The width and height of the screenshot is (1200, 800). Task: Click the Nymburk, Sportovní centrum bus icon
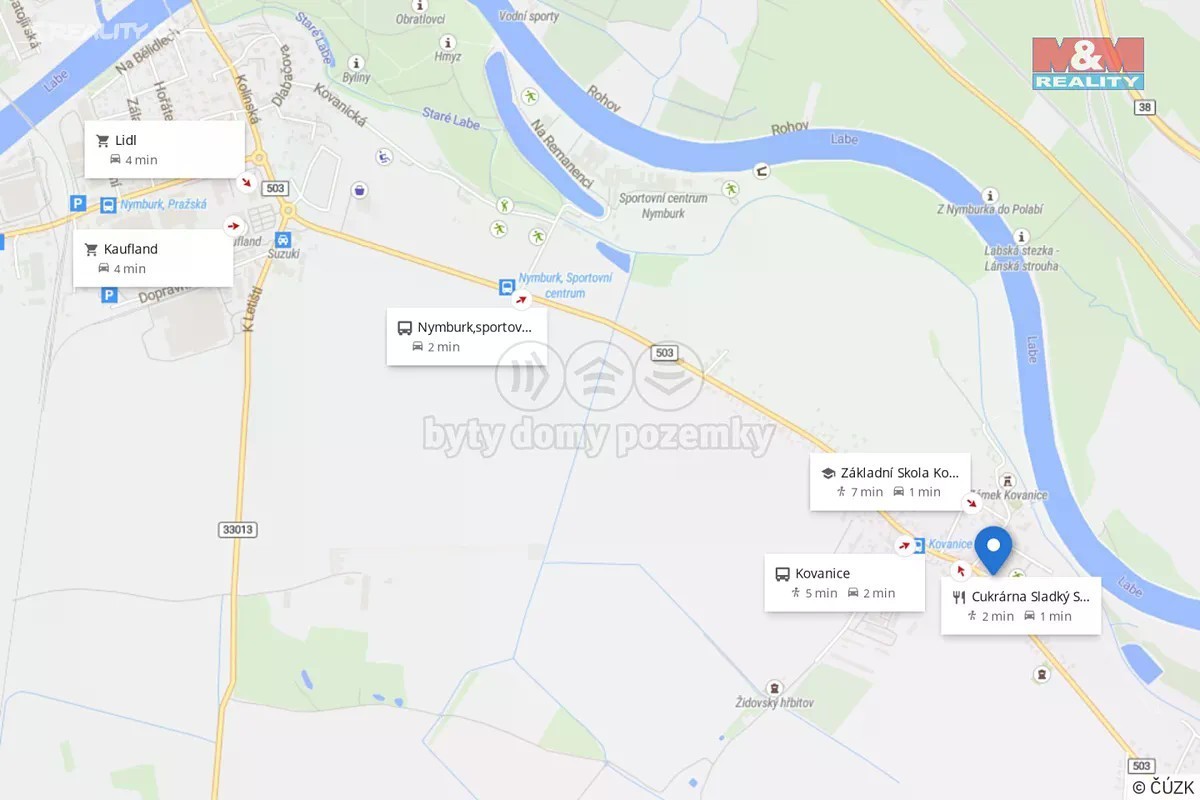click(x=506, y=286)
